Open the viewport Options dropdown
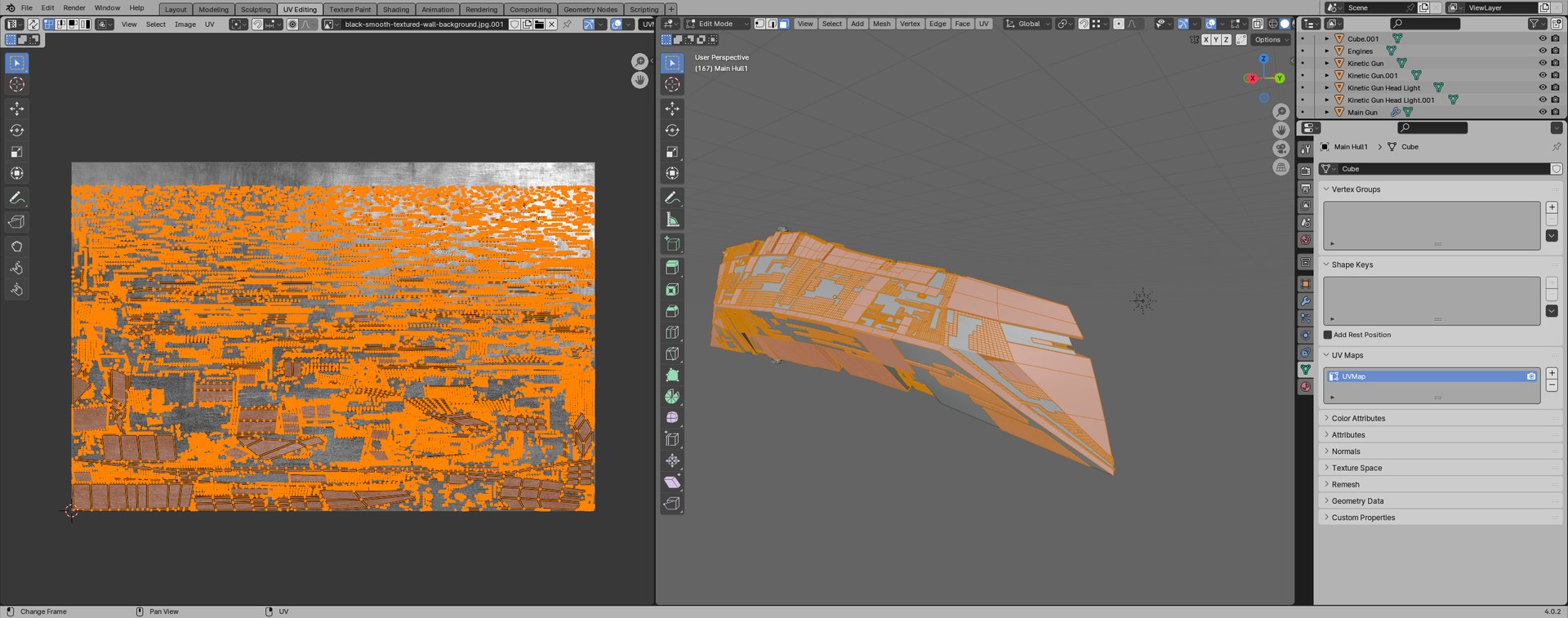 tap(1272, 39)
